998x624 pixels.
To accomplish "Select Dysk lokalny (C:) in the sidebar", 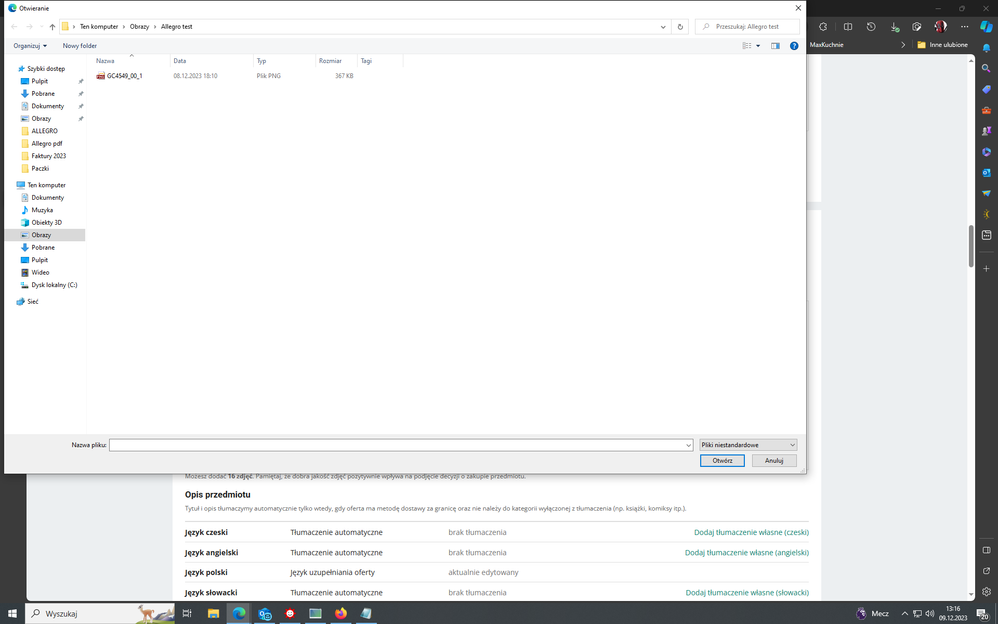I will tap(54, 285).
